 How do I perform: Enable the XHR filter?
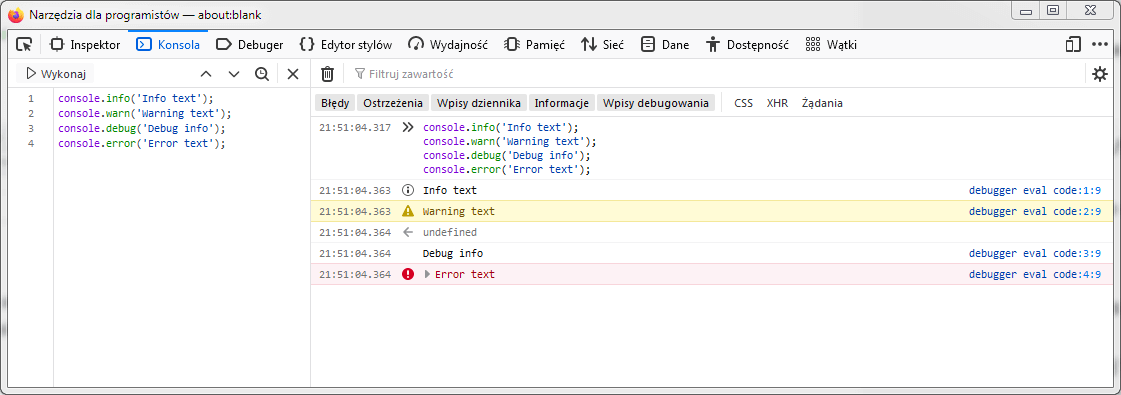pyautogui.click(x=777, y=103)
